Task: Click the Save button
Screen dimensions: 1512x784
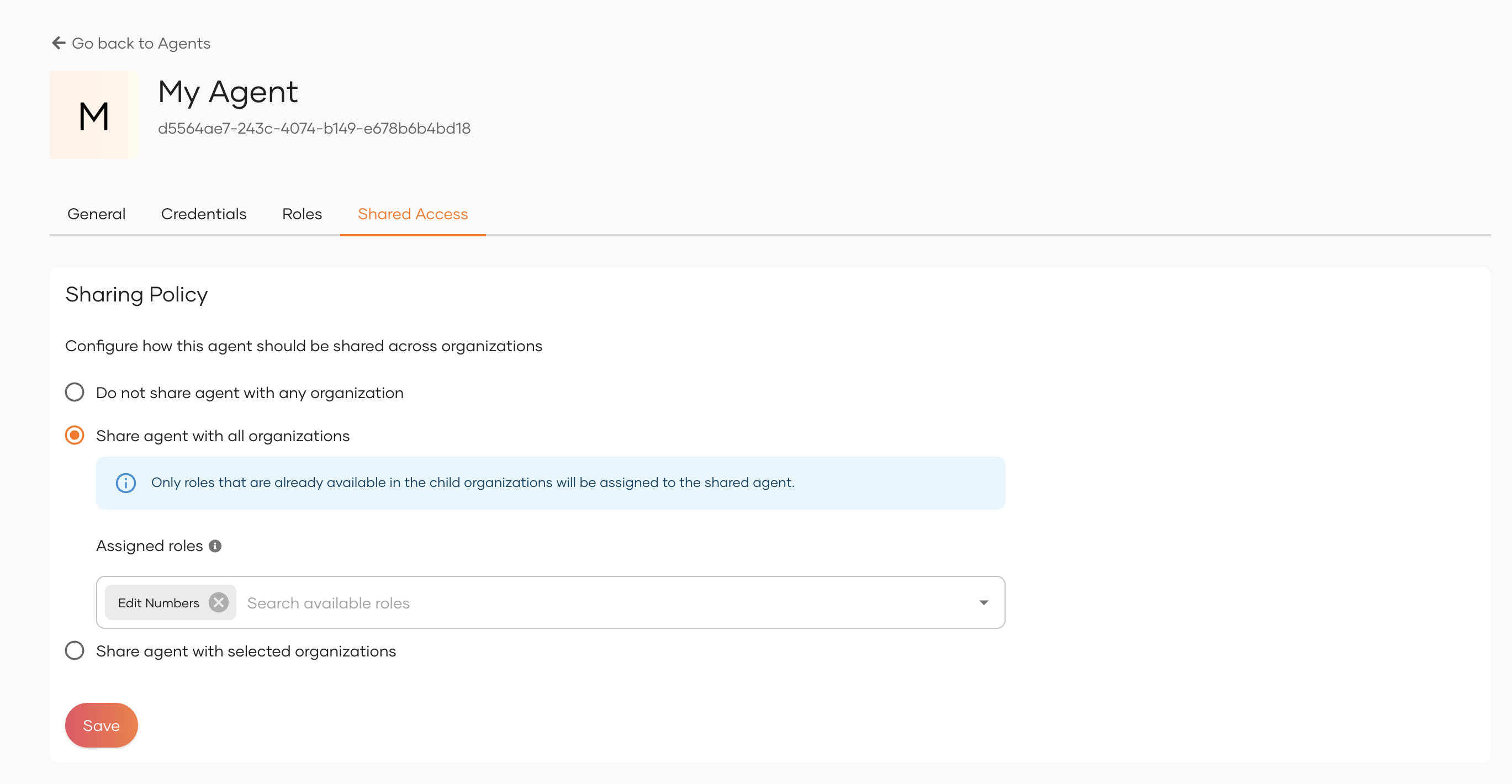Action: click(102, 725)
